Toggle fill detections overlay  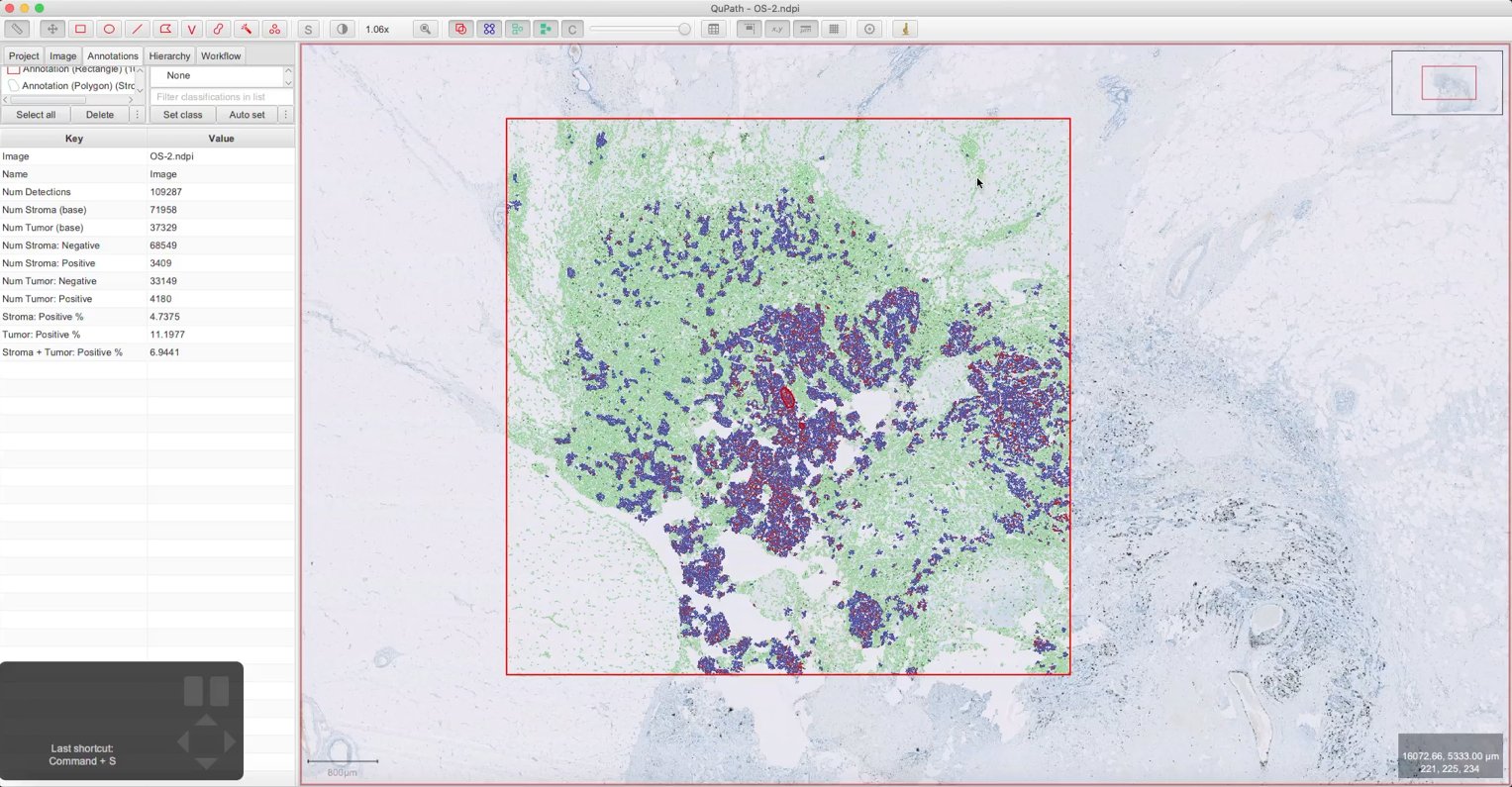[x=545, y=29]
